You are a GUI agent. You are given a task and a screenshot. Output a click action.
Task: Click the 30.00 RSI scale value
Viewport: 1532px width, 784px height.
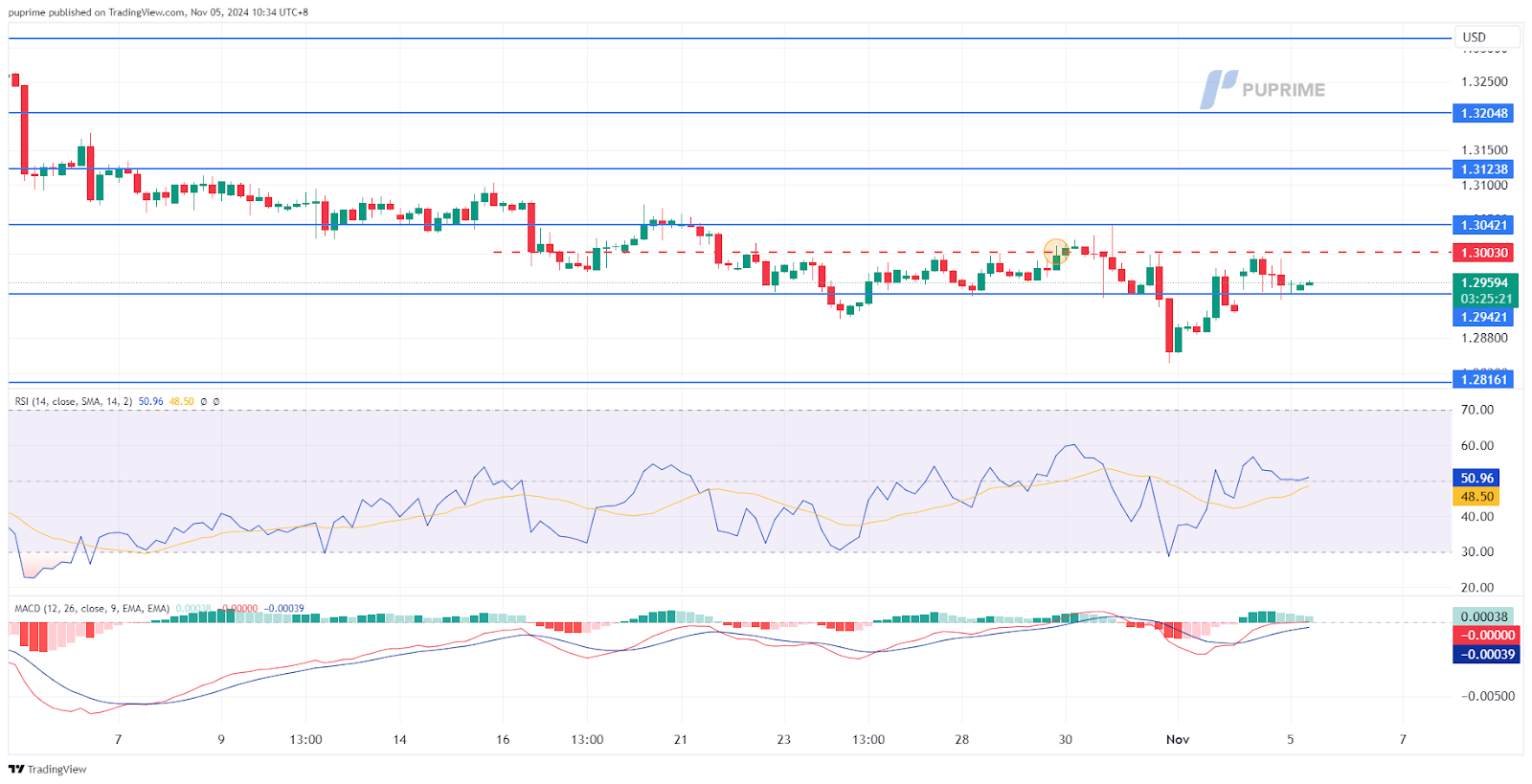point(1476,551)
